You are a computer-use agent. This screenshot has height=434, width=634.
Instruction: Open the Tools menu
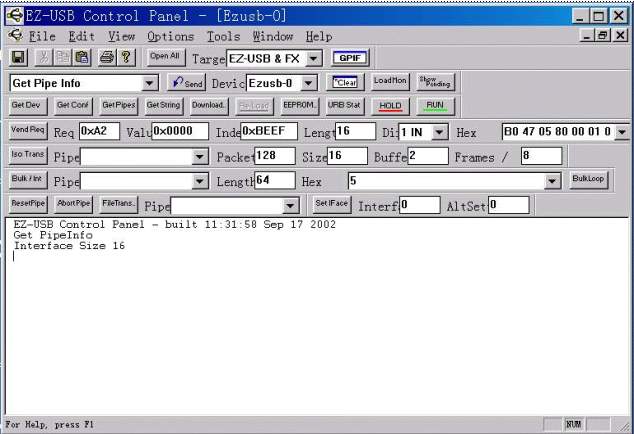point(223,36)
